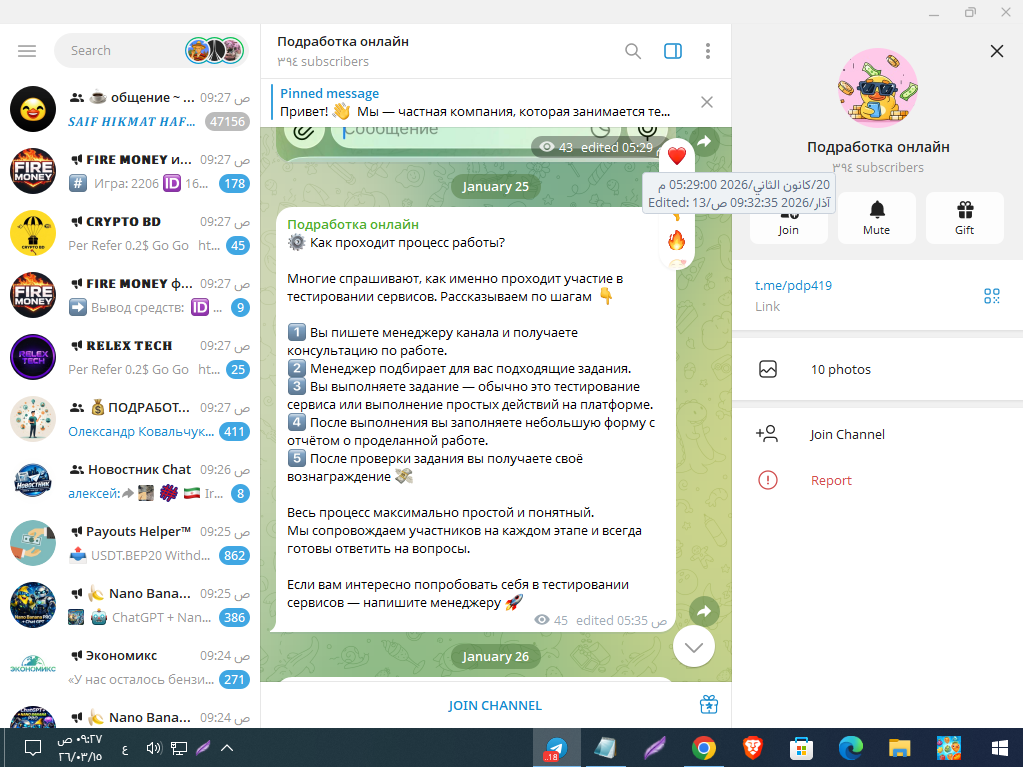Open Microsoft Edge from the taskbar
This screenshot has width=1023, height=767.
[x=850, y=748]
